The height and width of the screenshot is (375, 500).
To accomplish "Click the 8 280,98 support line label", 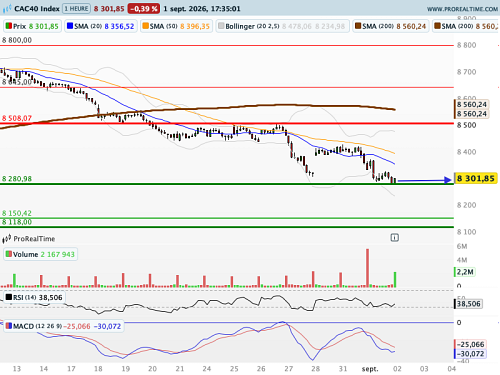I will (x=17, y=179).
